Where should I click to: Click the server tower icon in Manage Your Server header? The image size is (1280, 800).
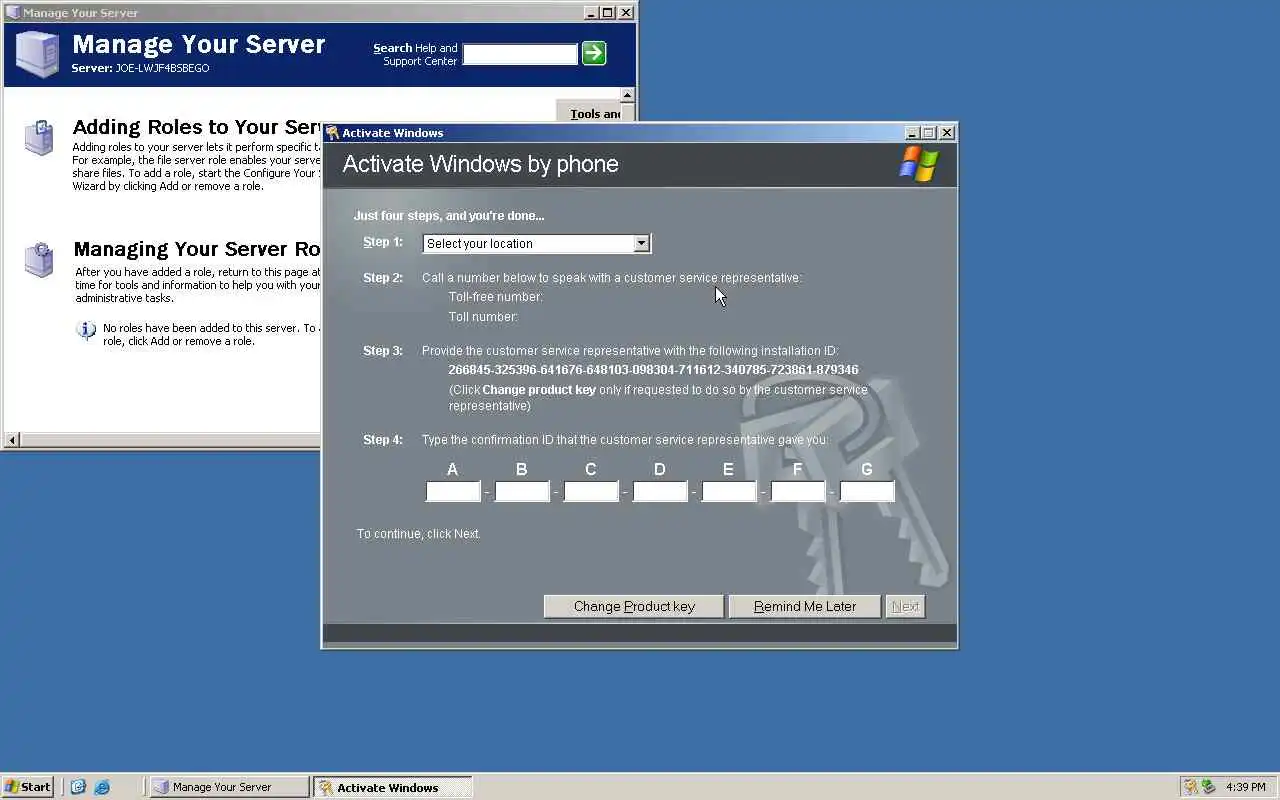38,54
